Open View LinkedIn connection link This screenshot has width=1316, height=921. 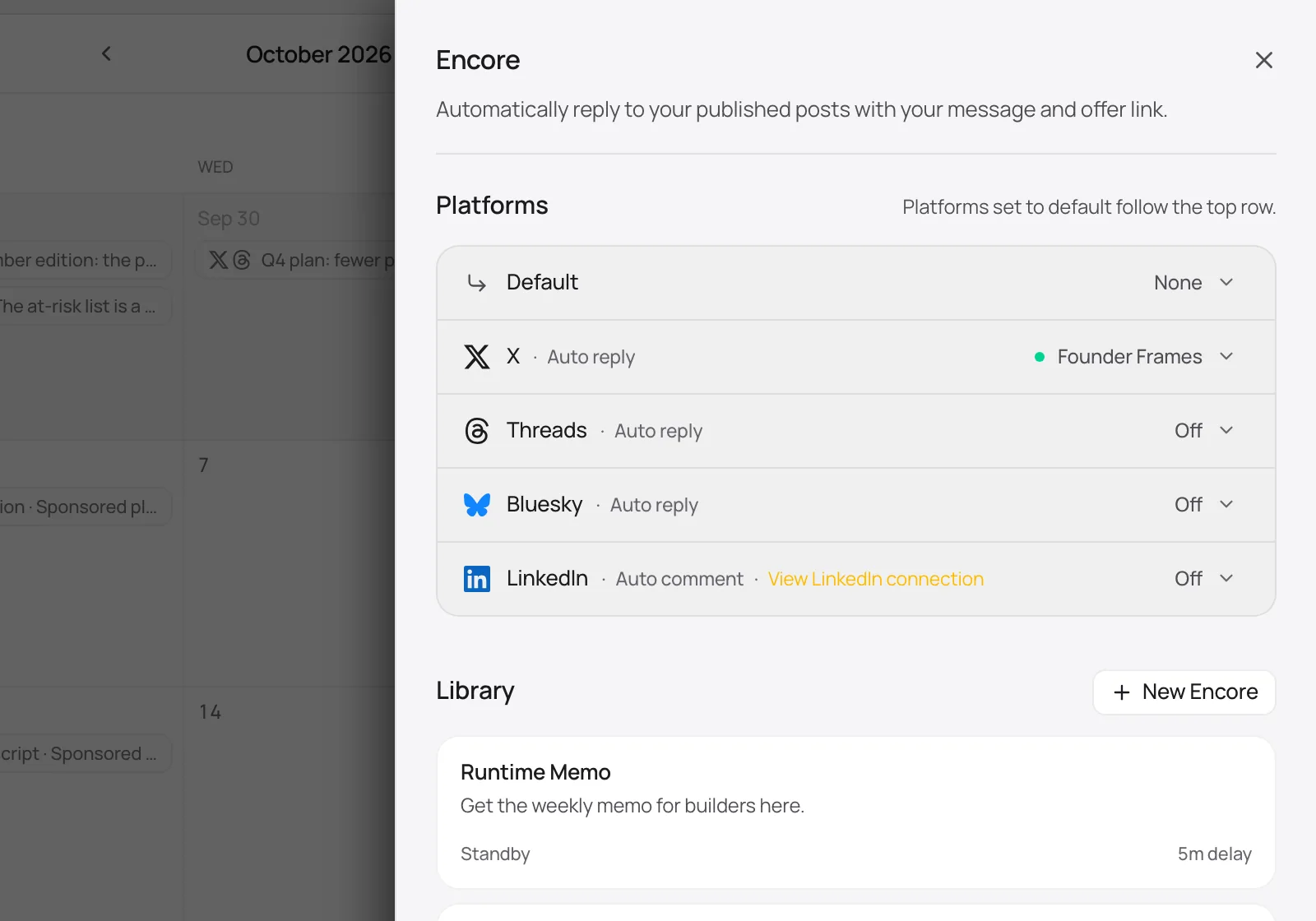click(876, 579)
